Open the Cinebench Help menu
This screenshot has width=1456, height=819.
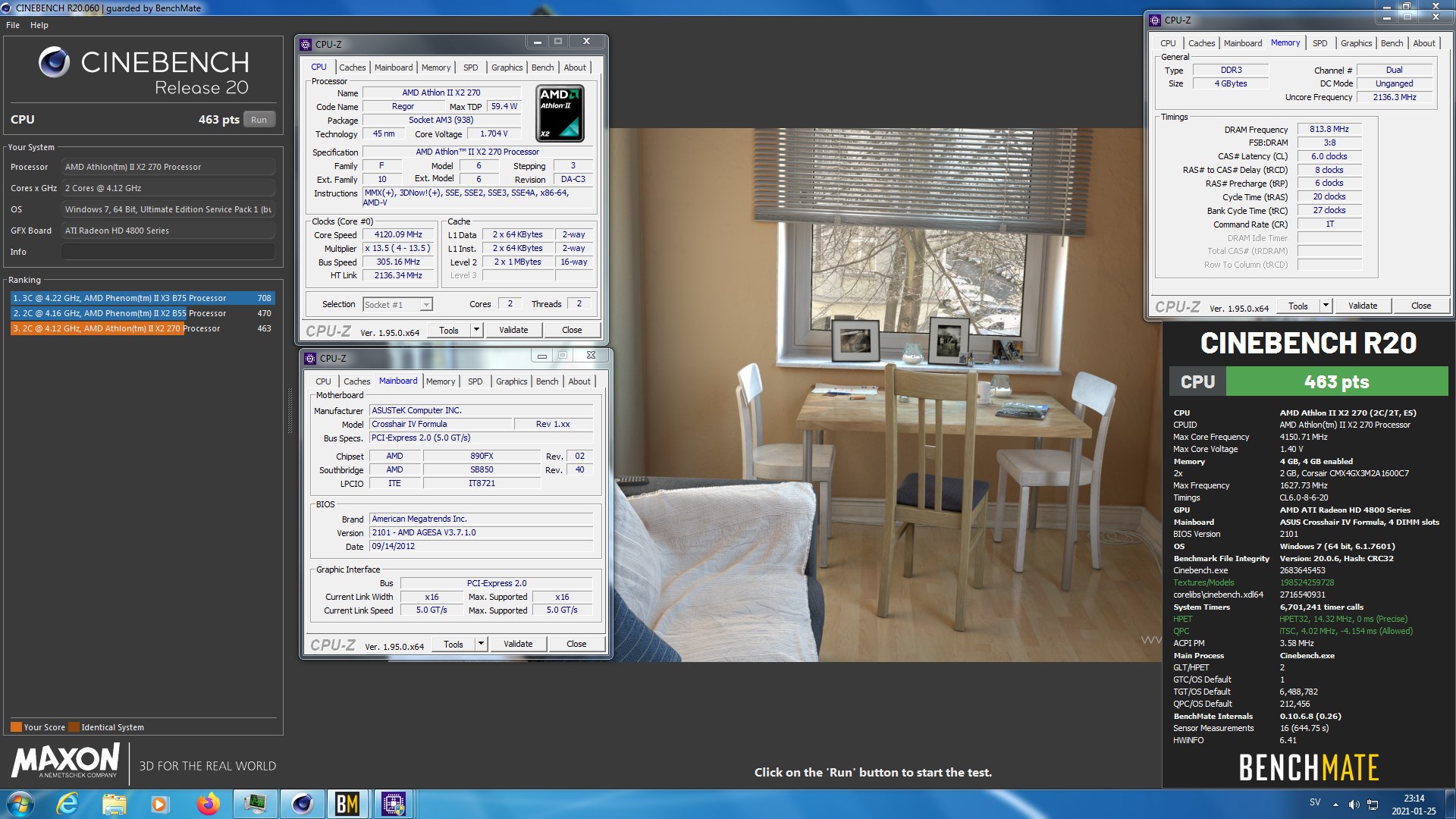point(39,25)
